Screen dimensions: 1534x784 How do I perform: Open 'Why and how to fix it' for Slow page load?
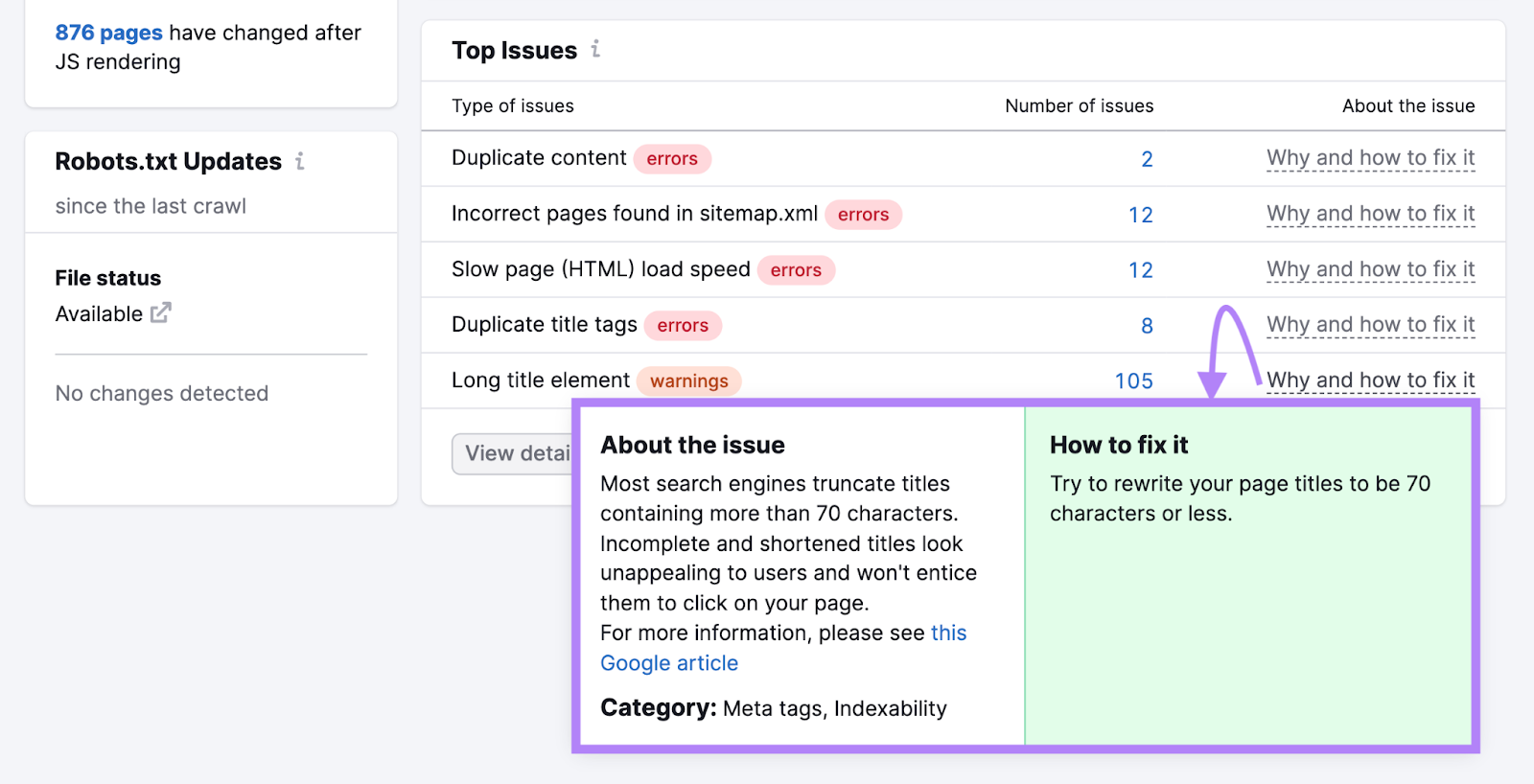click(x=1370, y=269)
